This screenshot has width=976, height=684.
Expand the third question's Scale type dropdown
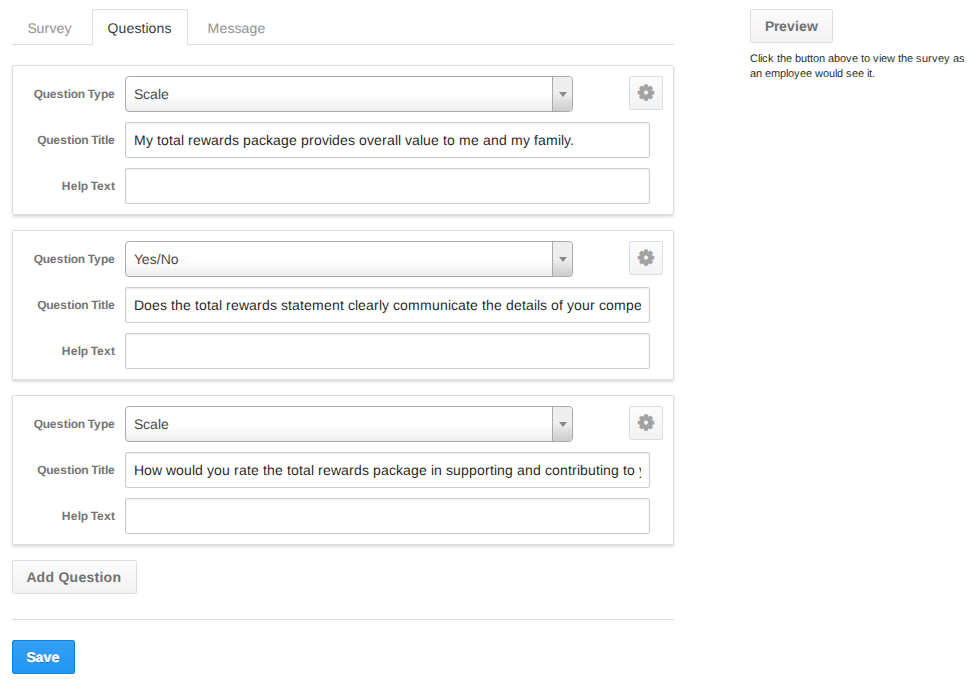[x=348, y=424]
